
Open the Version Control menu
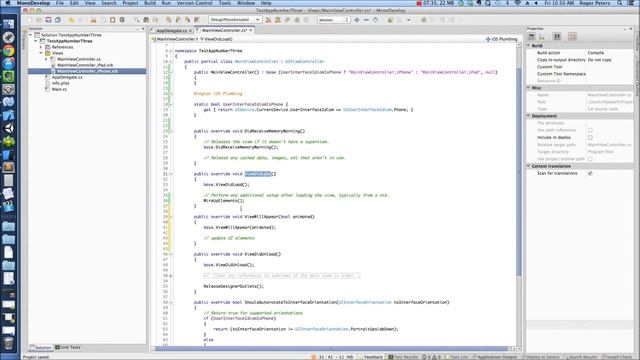194,3
